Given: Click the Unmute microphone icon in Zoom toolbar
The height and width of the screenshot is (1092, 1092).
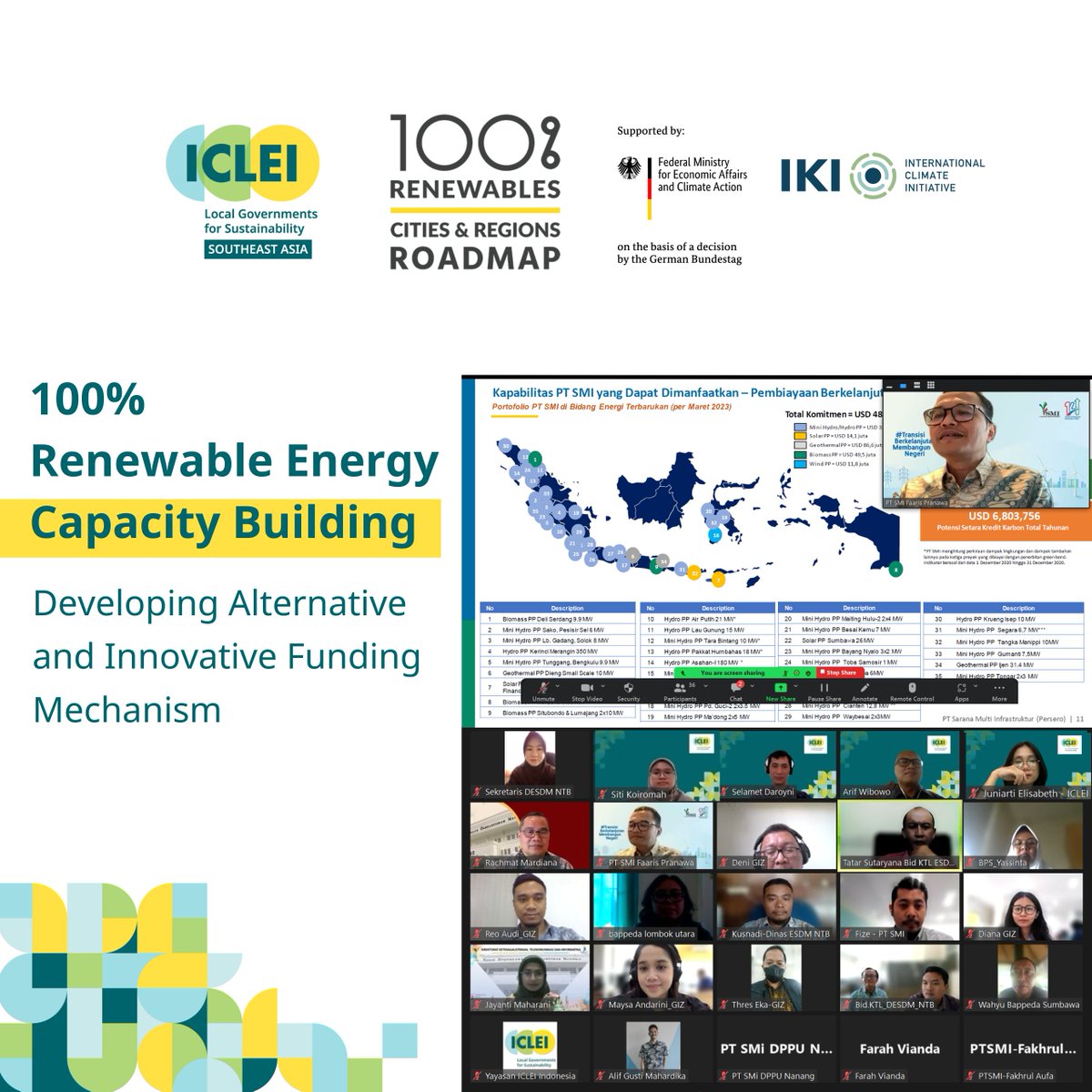Looking at the screenshot, I should pyautogui.click(x=544, y=687).
